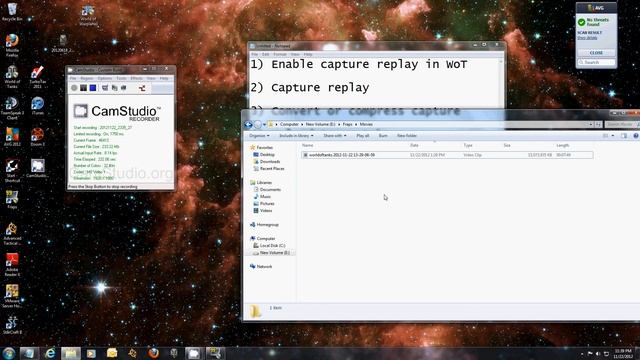
Task: Click the New folder button
Action: tap(407, 136)
